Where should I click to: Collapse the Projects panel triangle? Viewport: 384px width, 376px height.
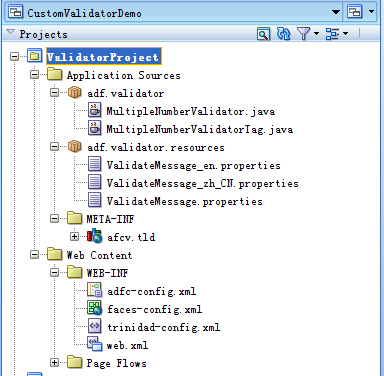pos(11,32)
